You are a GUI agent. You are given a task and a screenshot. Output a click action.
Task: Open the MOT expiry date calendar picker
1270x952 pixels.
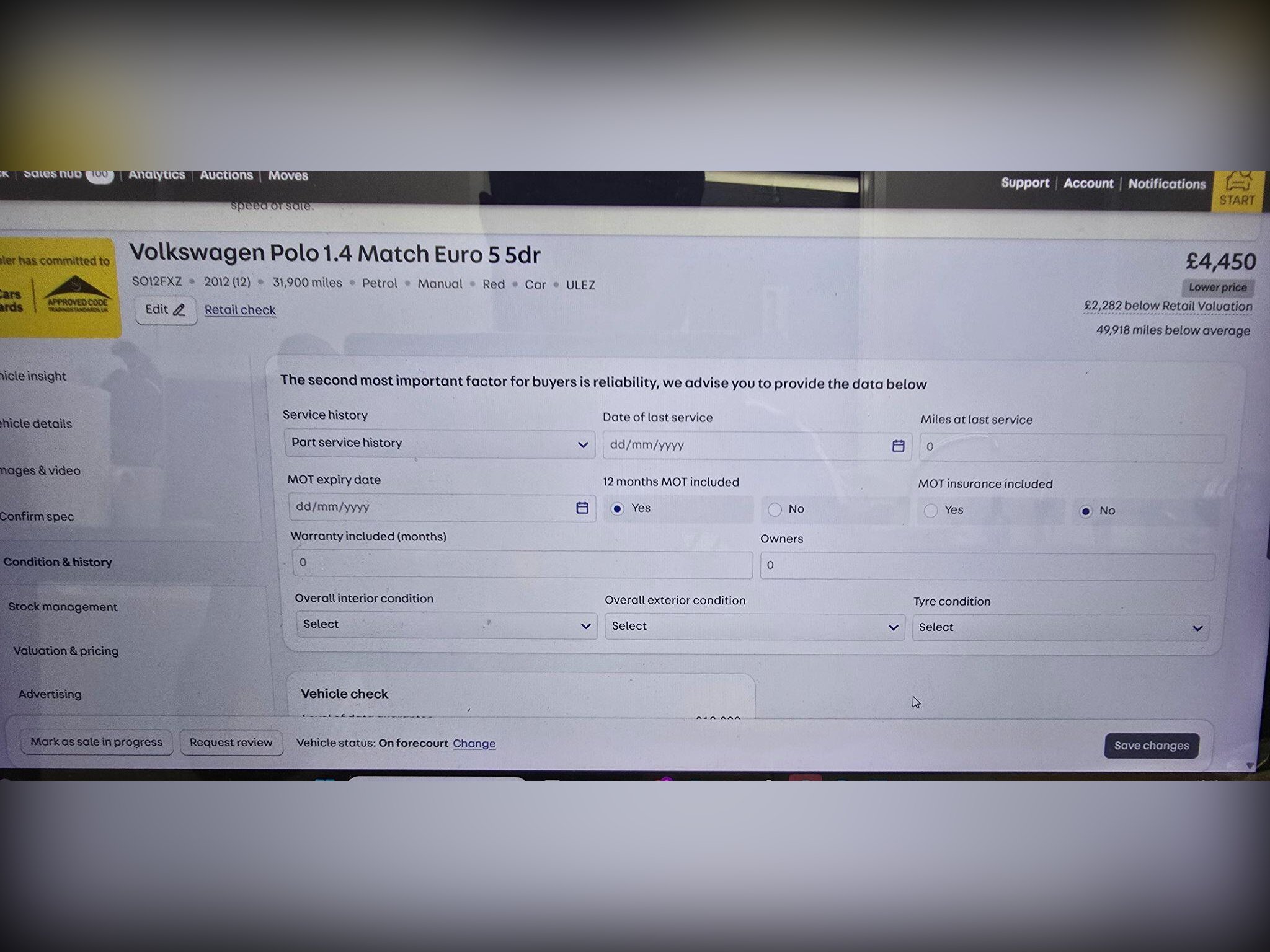coord(582,508)
